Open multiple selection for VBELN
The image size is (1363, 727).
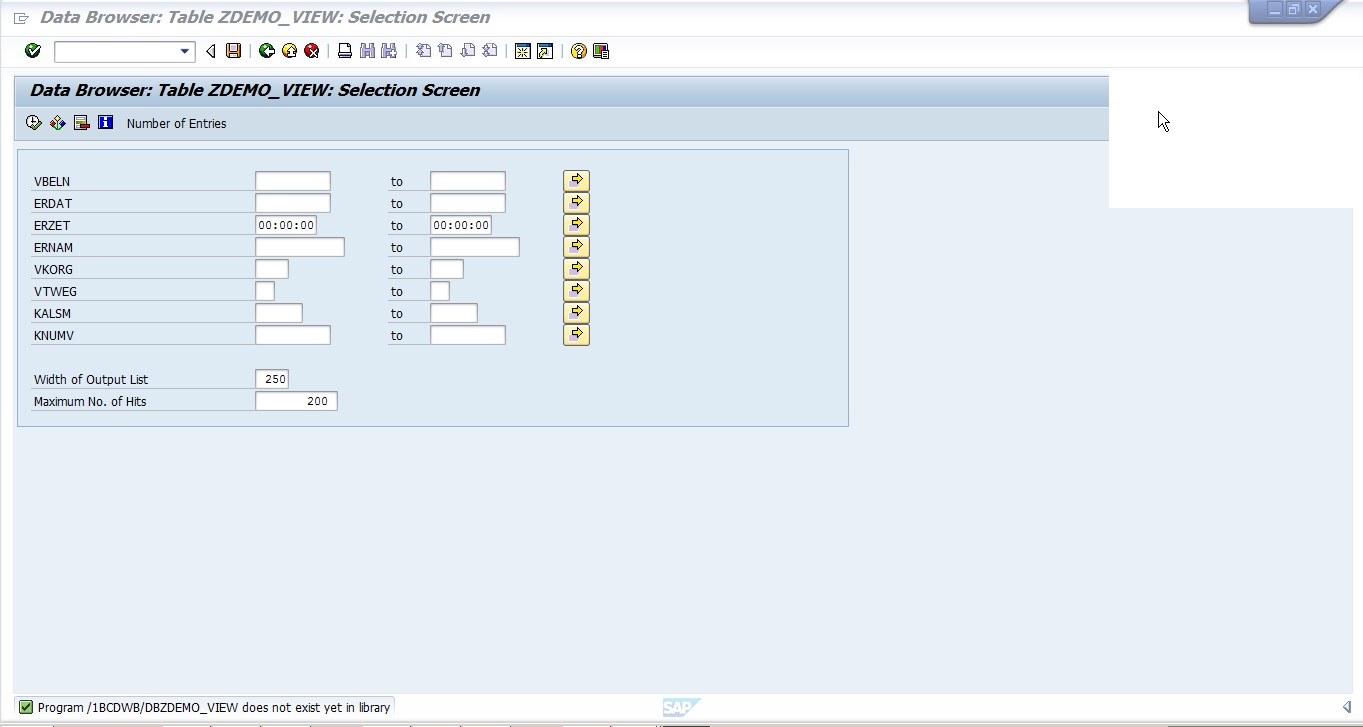coord(576,180)
